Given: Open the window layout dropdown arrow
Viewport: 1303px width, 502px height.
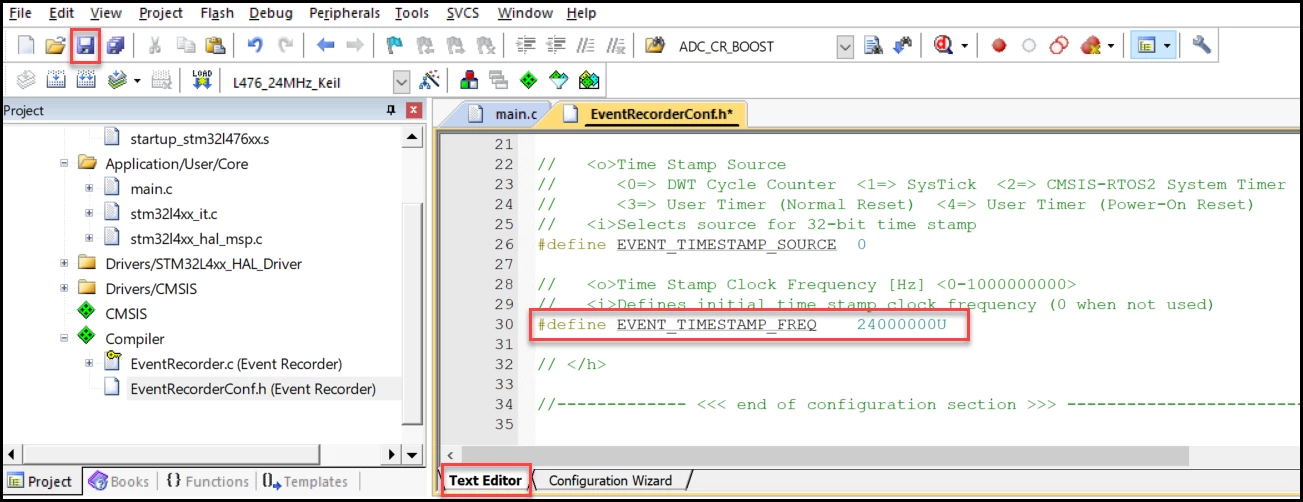Looking at the screenshot, I should [1166, 46].
